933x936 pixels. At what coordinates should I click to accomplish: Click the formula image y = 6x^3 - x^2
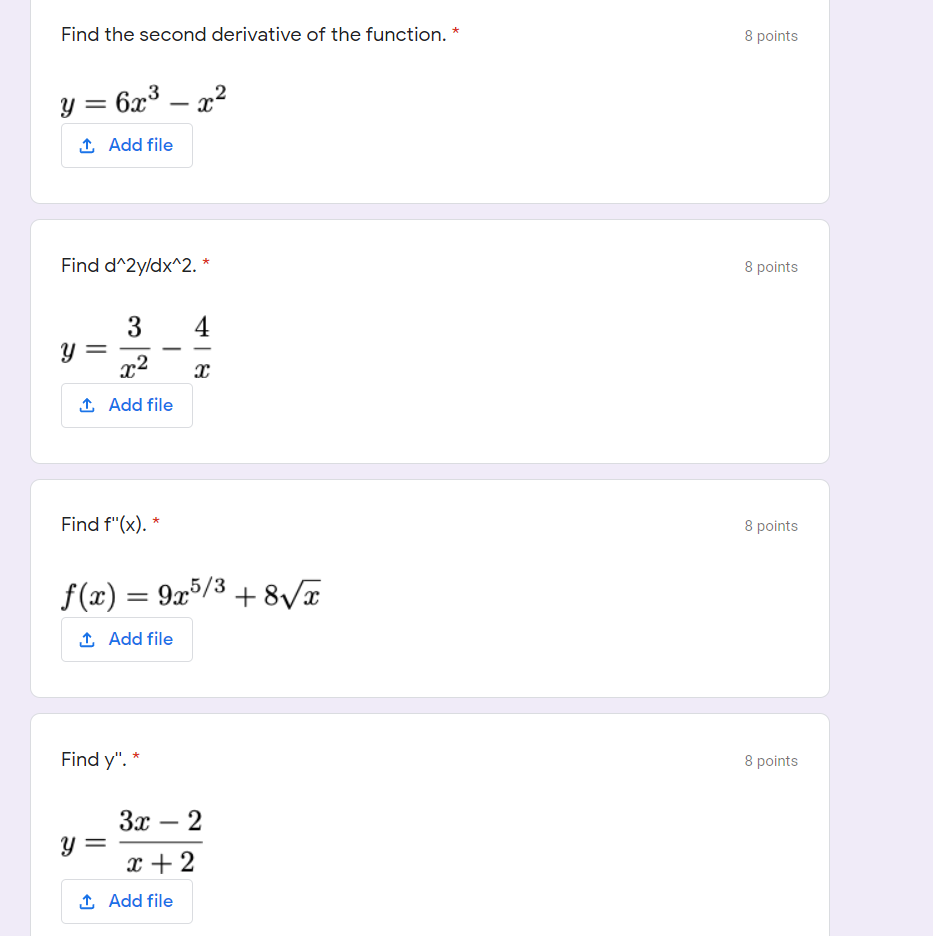click(140, 100)
